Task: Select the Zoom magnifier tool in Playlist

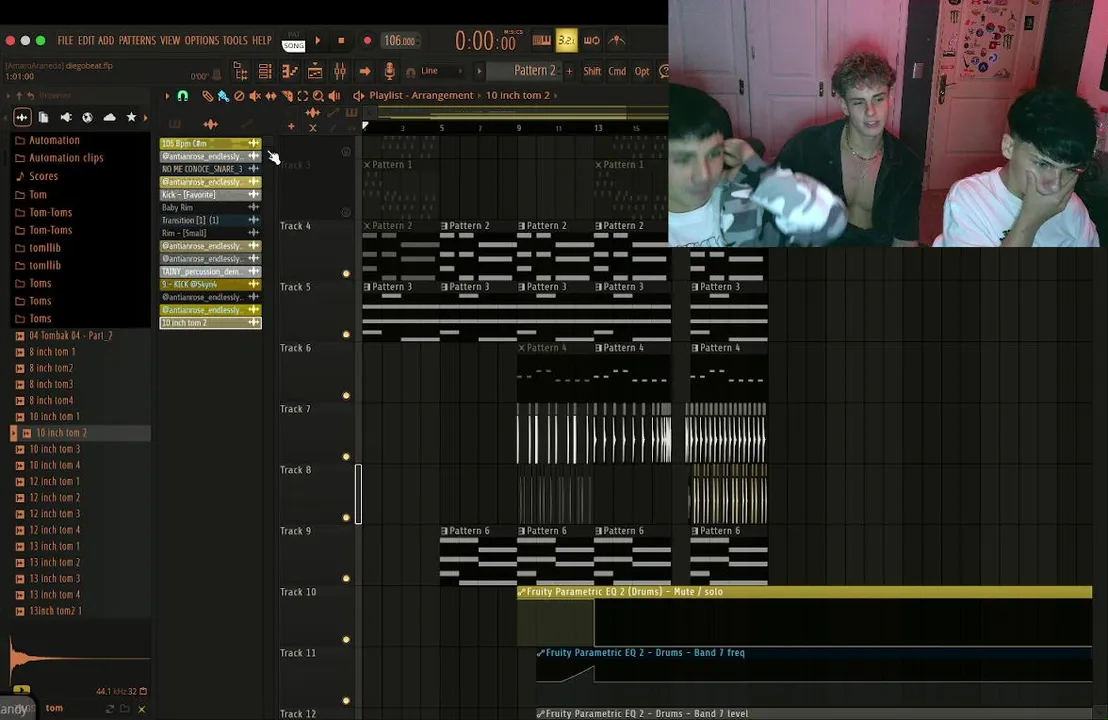Action: coord(319,95)
